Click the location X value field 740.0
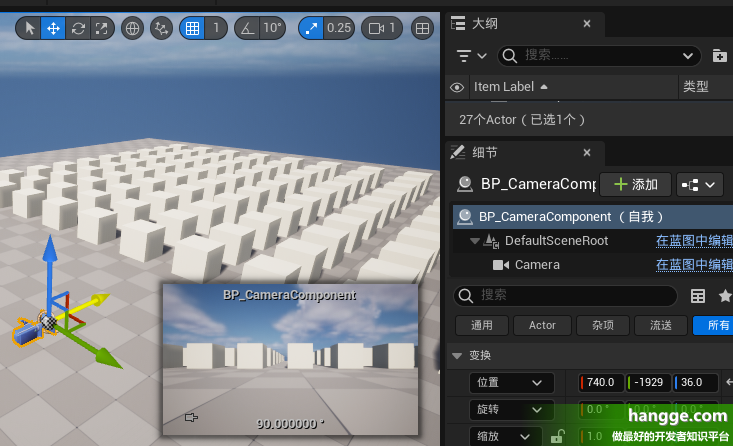 600,382
